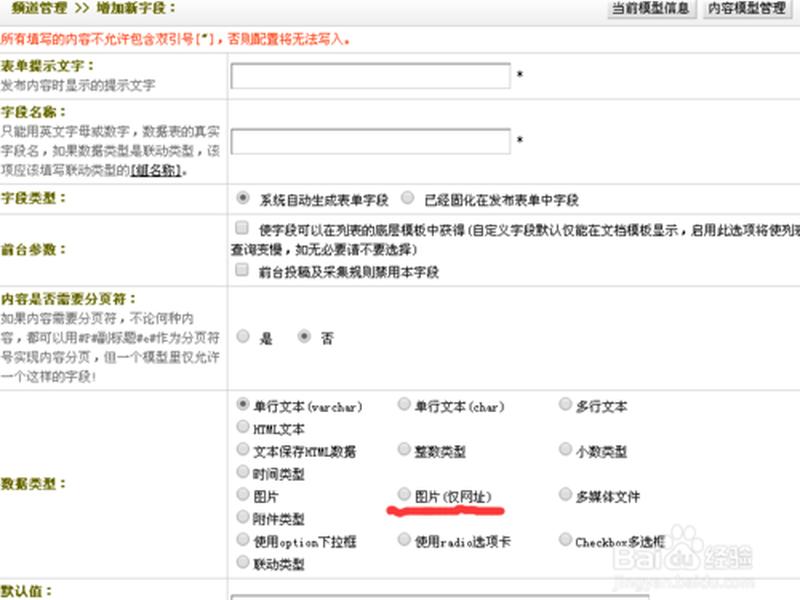This screenshot has height=600, width=800.
Task: Choose 图片(仅网址) data type
Action: coord(404,494)
